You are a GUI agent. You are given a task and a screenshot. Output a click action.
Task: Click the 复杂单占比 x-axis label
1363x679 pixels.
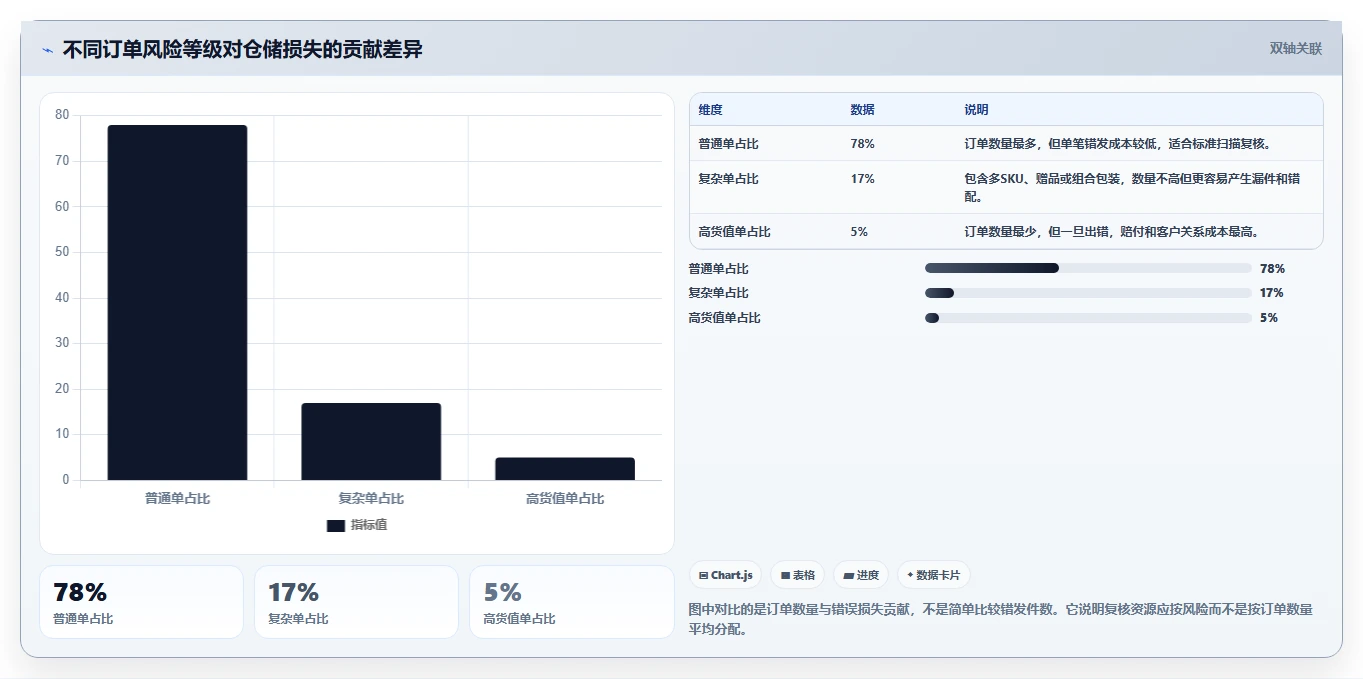(371, 498)
